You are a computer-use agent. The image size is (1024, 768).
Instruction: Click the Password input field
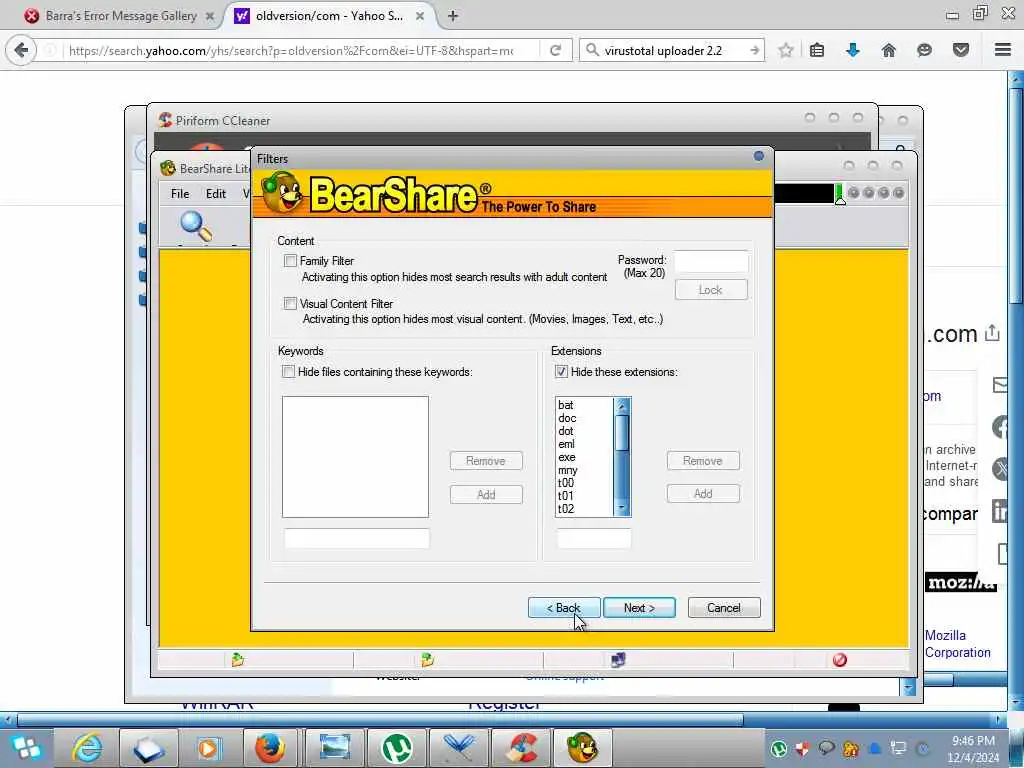711,261
